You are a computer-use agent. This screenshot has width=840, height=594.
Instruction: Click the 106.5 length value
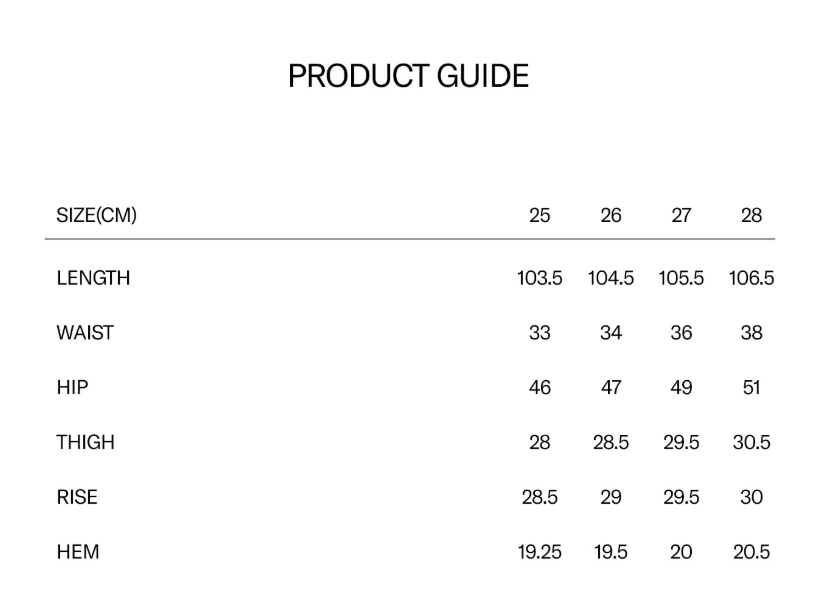(751, 278)
